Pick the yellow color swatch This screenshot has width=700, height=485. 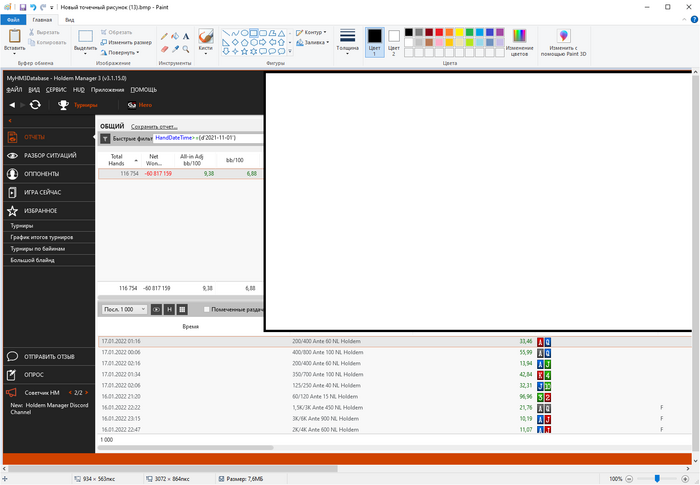point(459,32)
